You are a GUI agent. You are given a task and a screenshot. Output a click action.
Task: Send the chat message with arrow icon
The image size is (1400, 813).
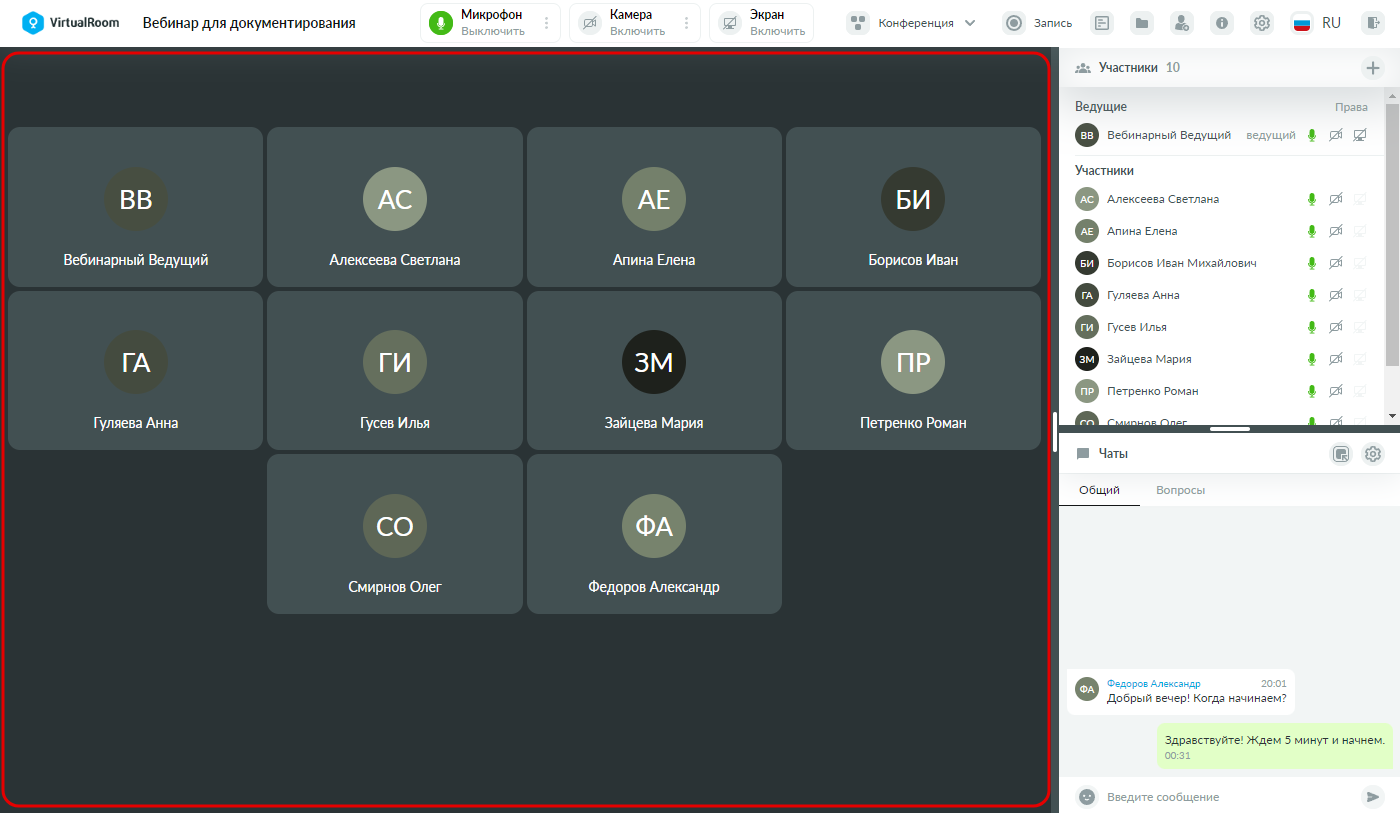point(1372,797)
